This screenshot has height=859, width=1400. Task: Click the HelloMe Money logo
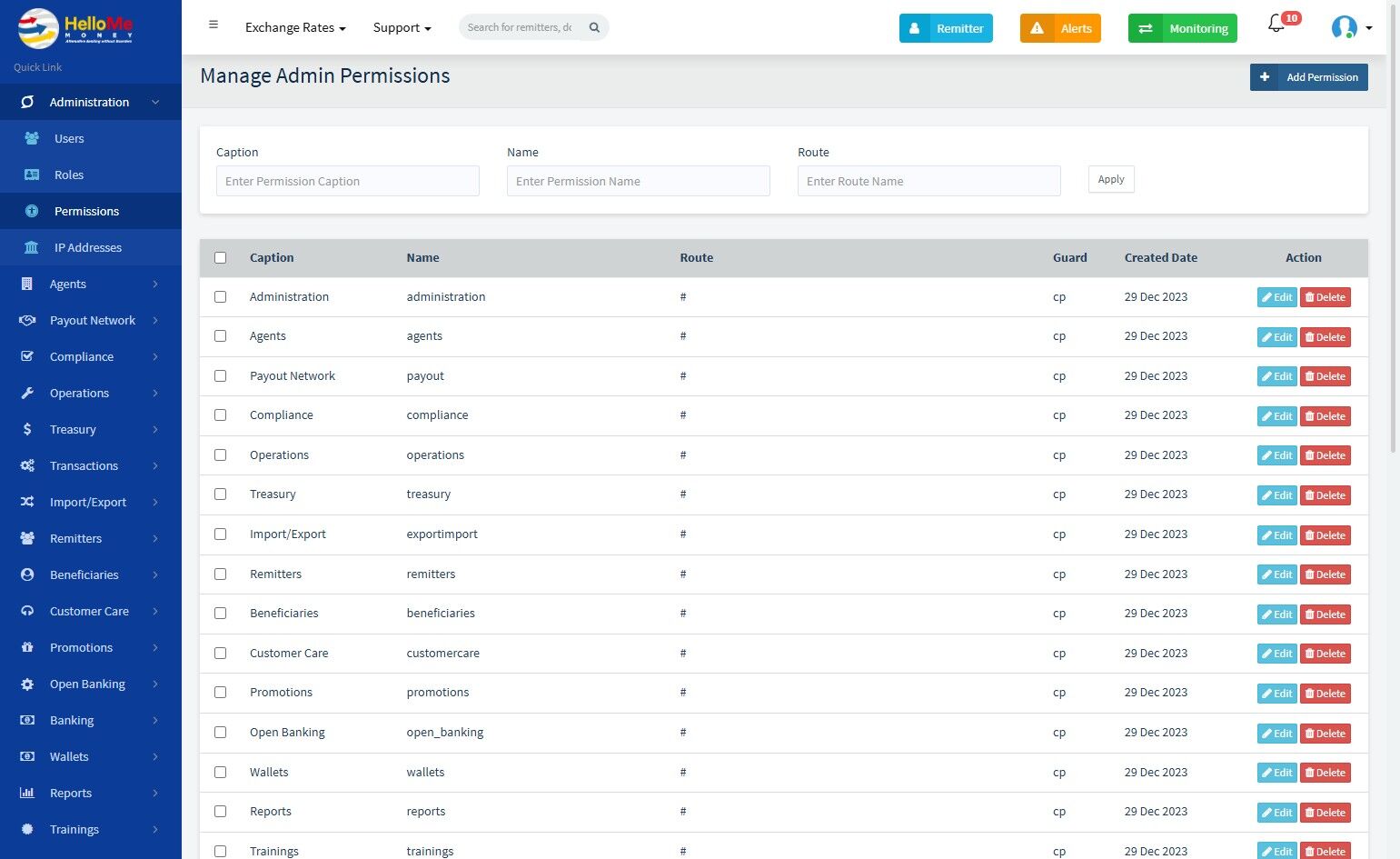pyautogui.click(x=75, y=27)
